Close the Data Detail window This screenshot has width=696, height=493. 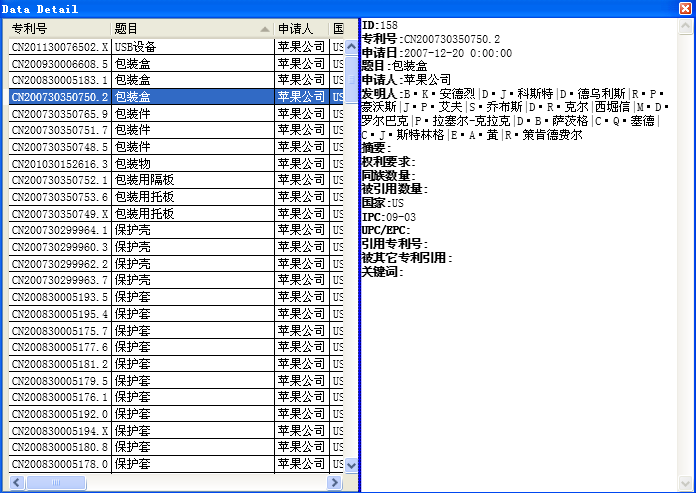[685, 8]
